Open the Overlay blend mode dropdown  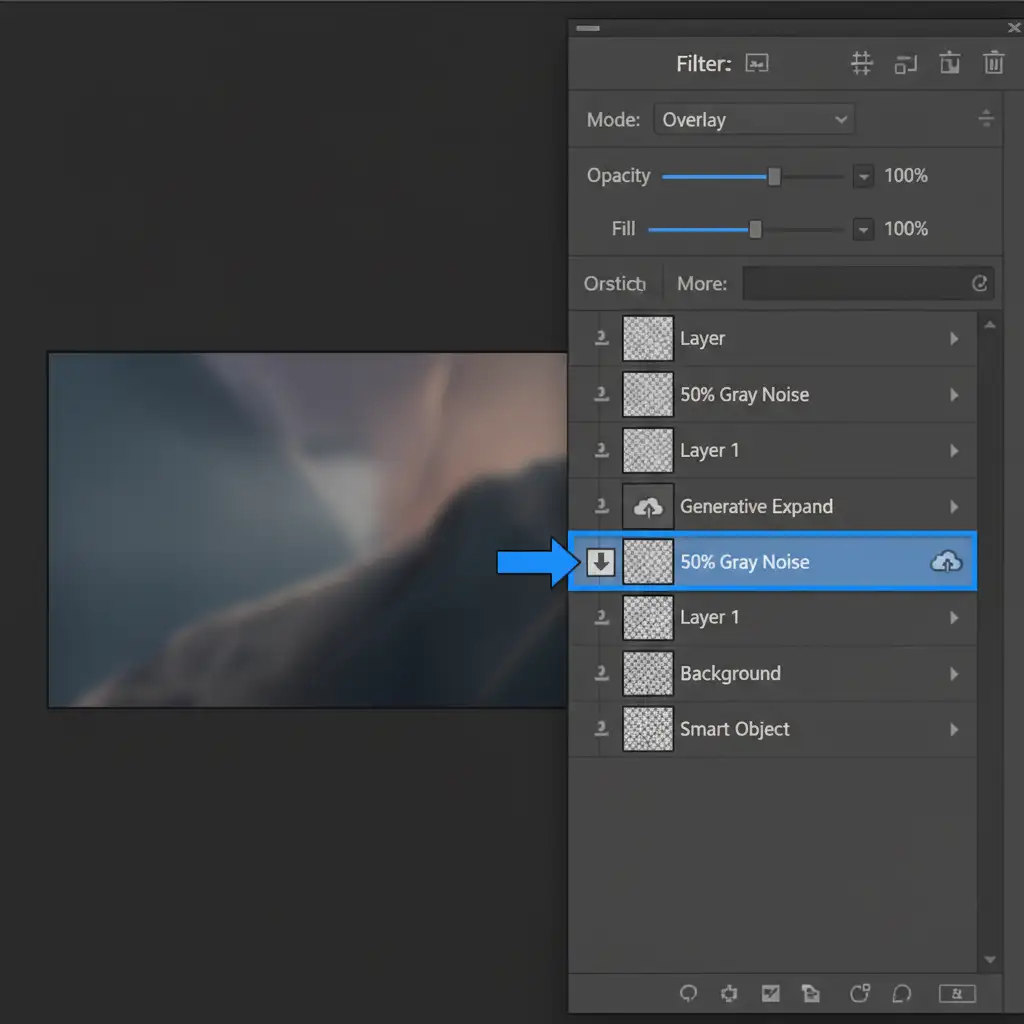pos(754,120)
